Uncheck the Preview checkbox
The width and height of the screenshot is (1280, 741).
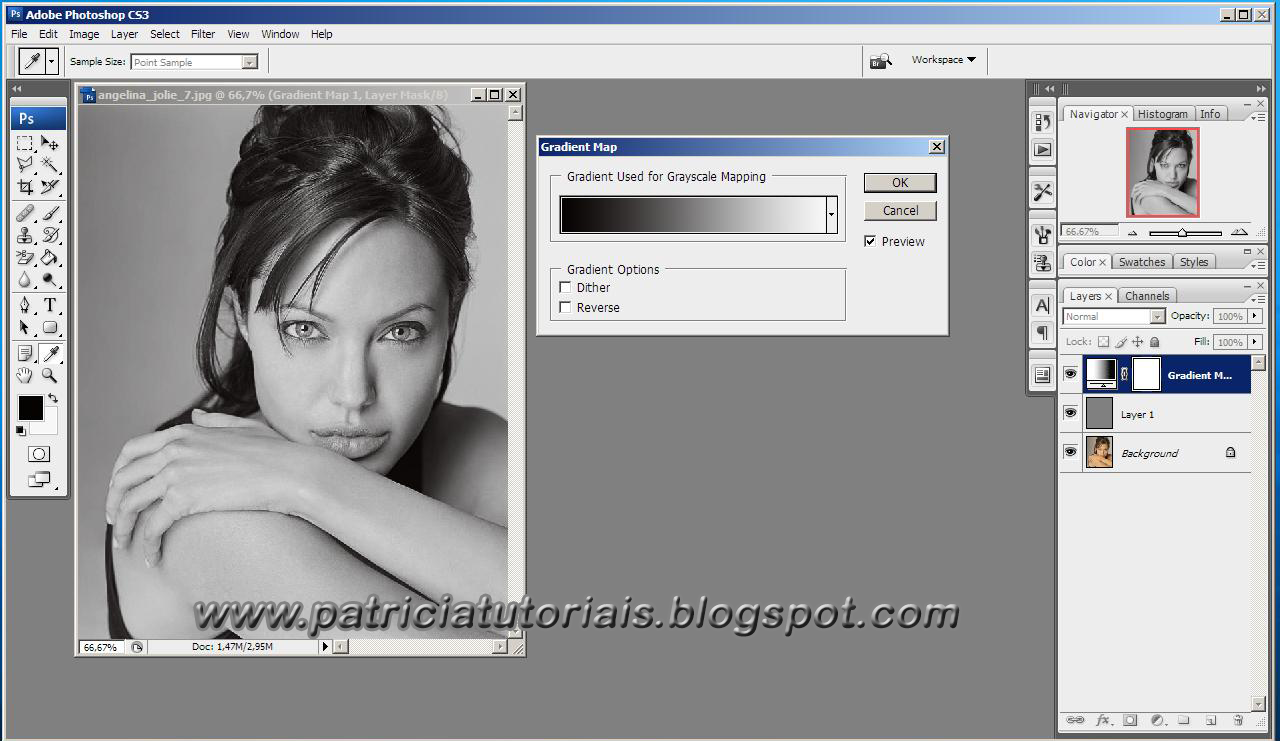[x=870, y=241]
